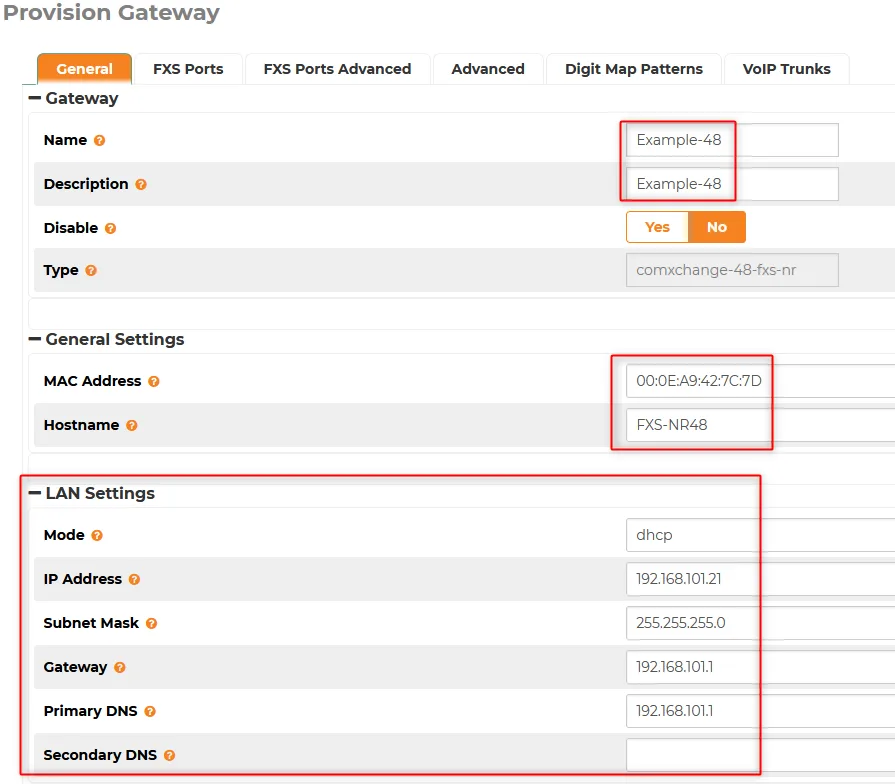Switch to the General tab
The height and width of the screenshot is (784, 895).
coord(84,68)
